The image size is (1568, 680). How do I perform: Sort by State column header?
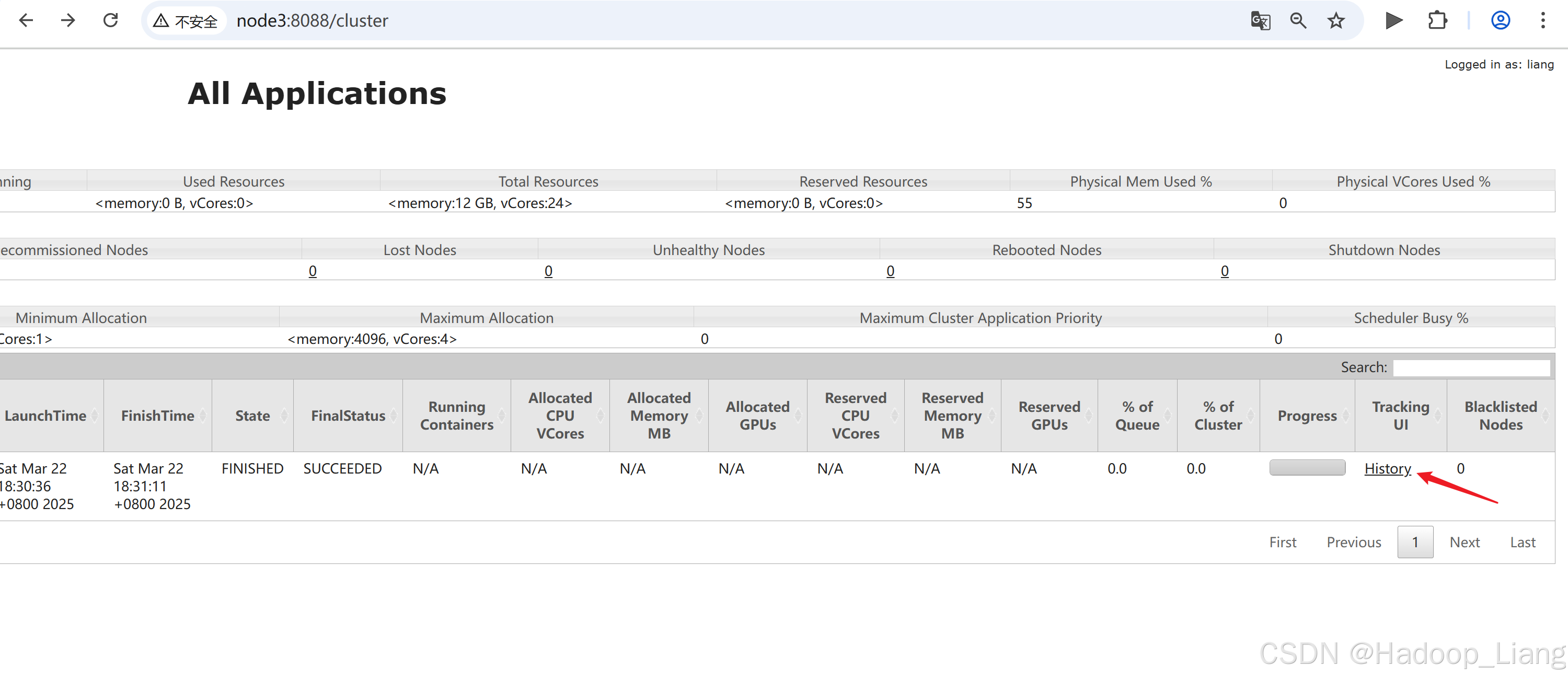(x=252, y=416)
